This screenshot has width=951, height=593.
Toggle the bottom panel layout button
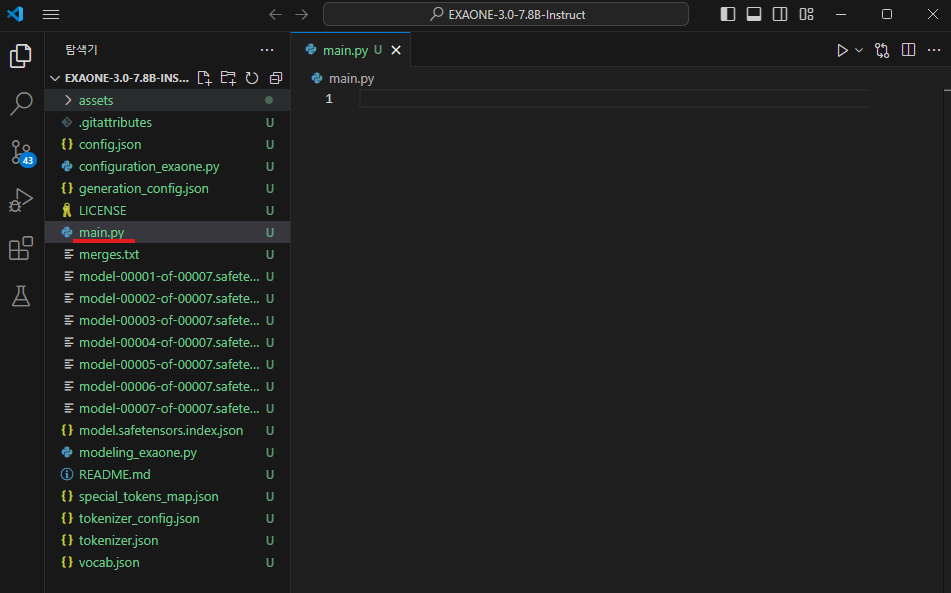pos(754,15)
